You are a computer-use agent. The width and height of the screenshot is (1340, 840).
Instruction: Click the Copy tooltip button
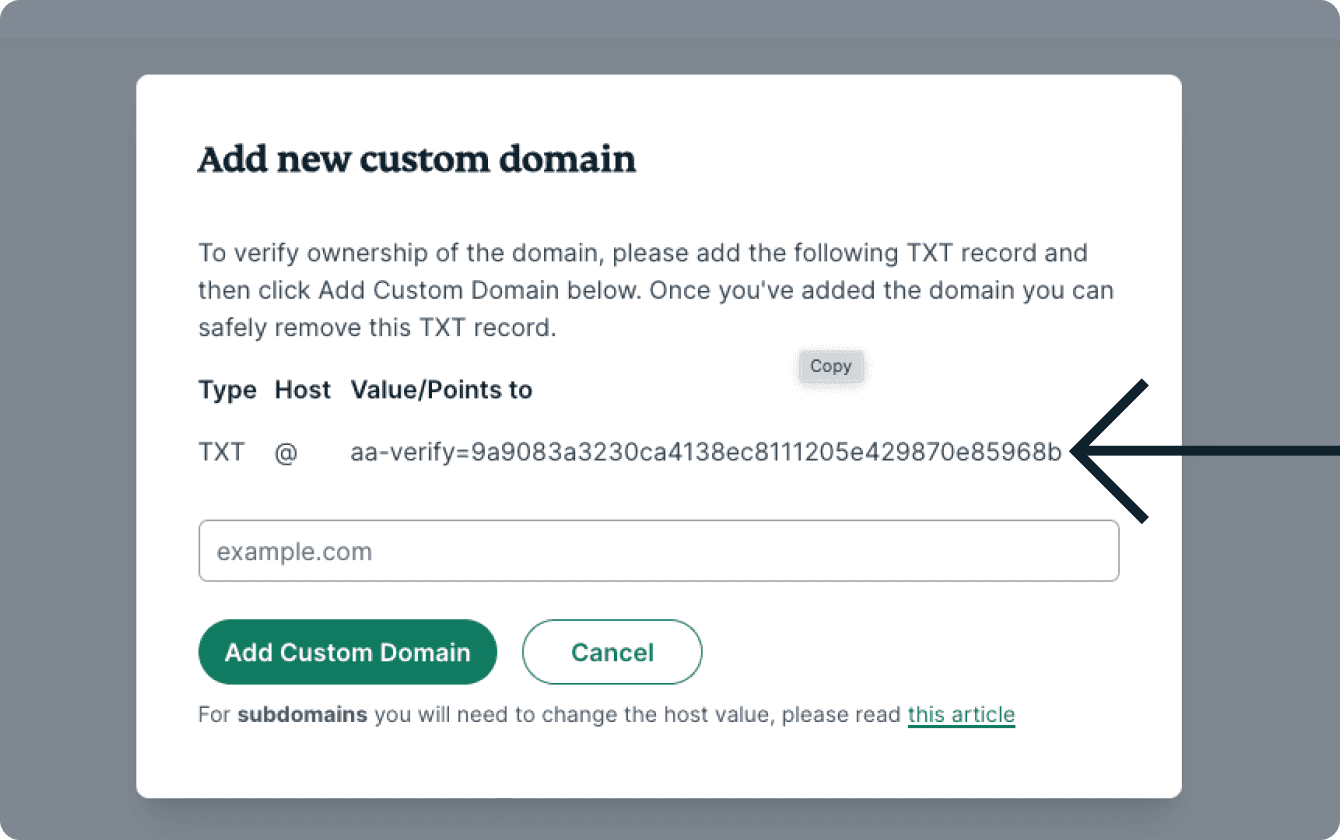click(830, 366)
